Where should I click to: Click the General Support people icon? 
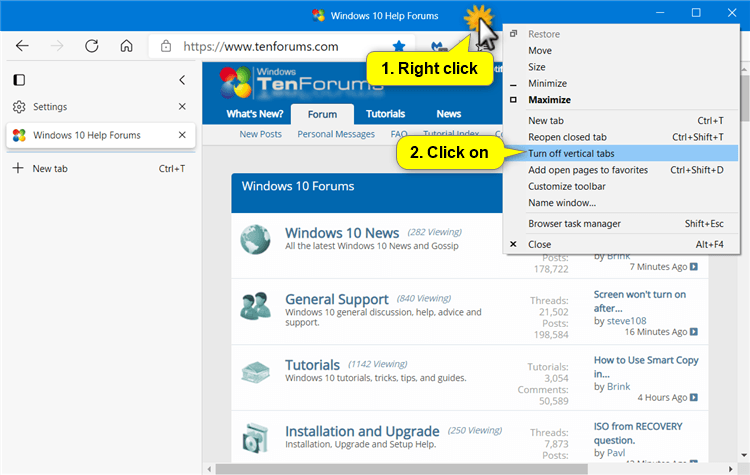(x=255, y=306)
